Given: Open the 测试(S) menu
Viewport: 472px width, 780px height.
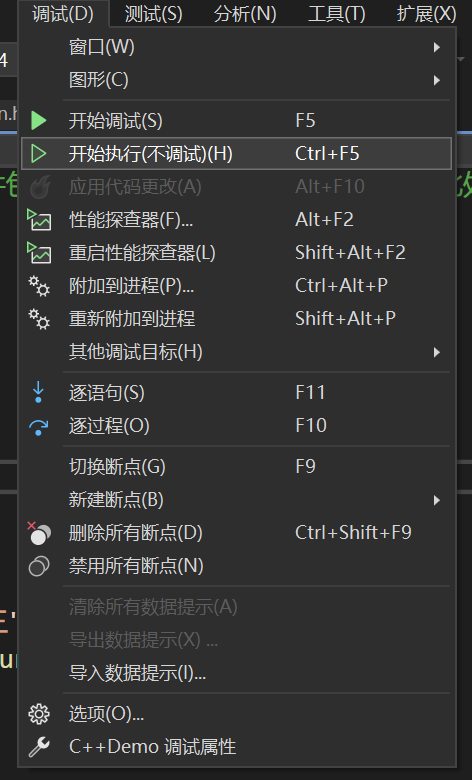Looking at the screenshot, I should click(x=153, y=13).
